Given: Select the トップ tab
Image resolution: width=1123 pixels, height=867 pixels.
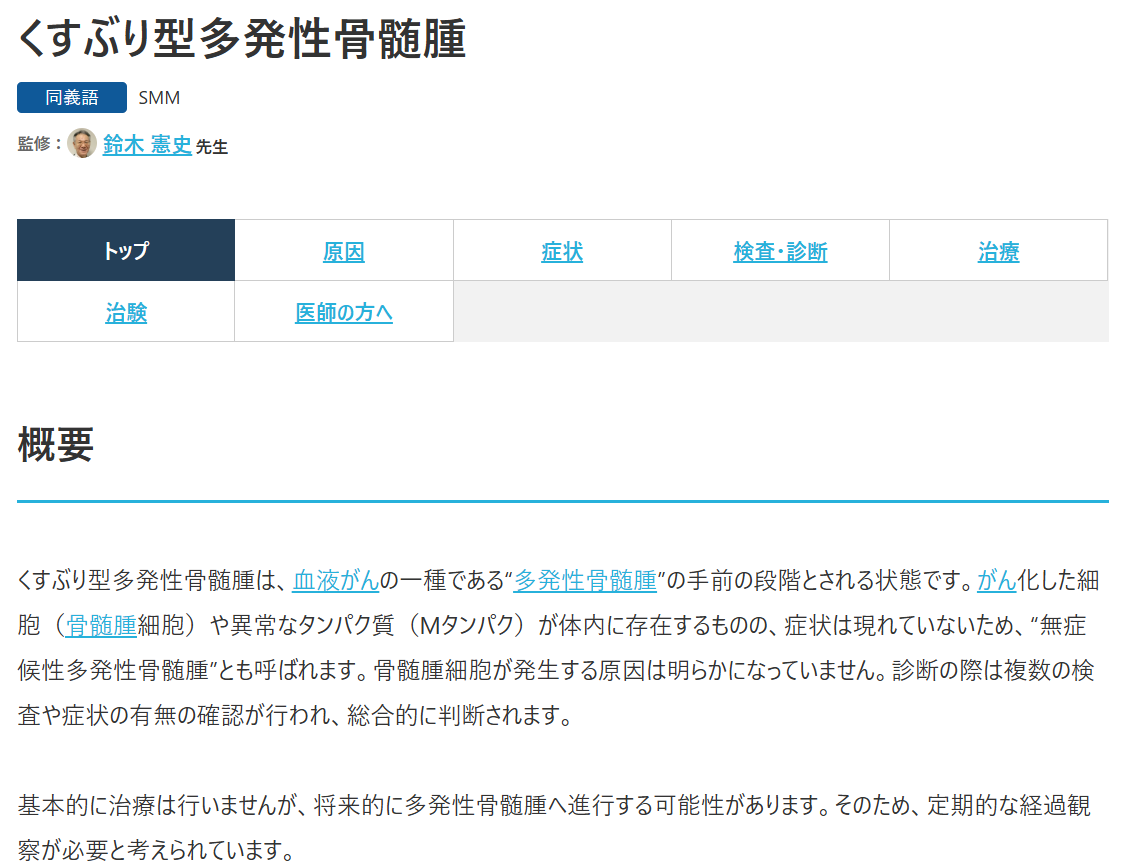Looking at the screenshot, I should [126, 251].
